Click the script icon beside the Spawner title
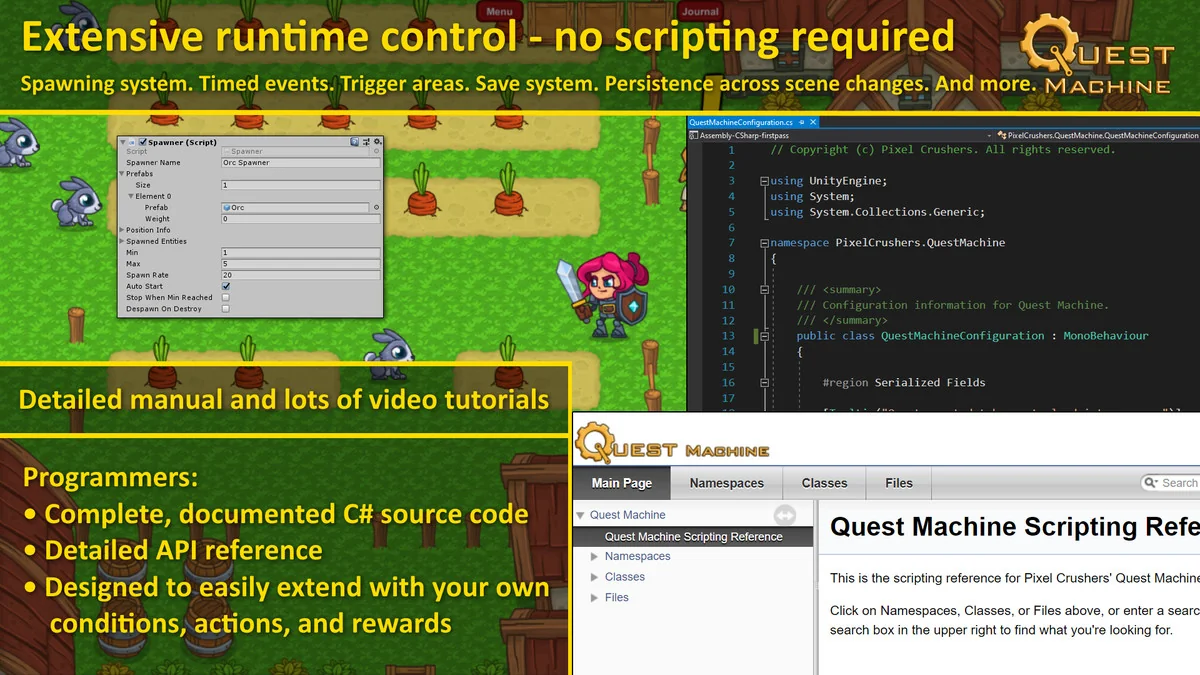1200x675 pixels. [133, 142]
